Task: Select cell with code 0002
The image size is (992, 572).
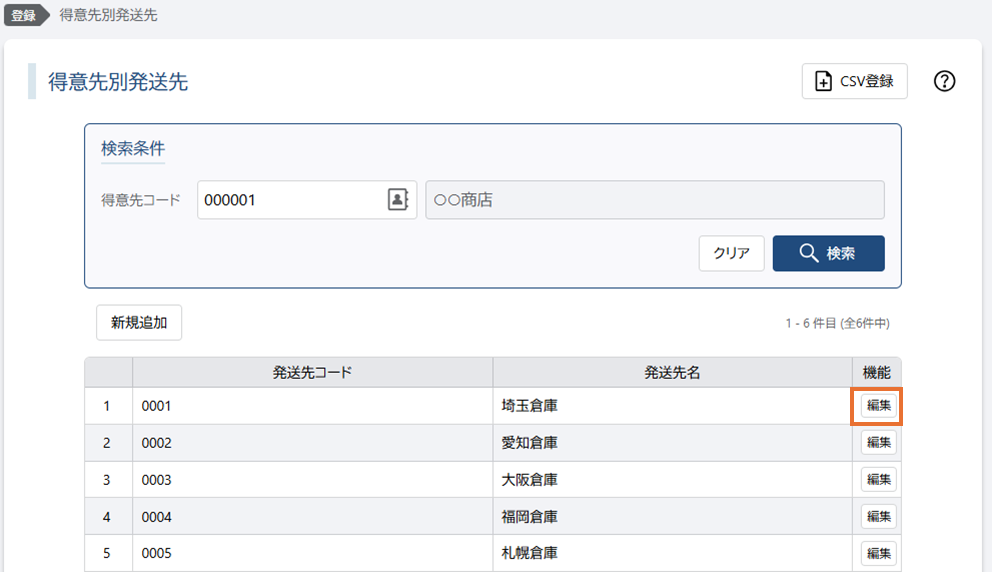Action: (313, 443)
